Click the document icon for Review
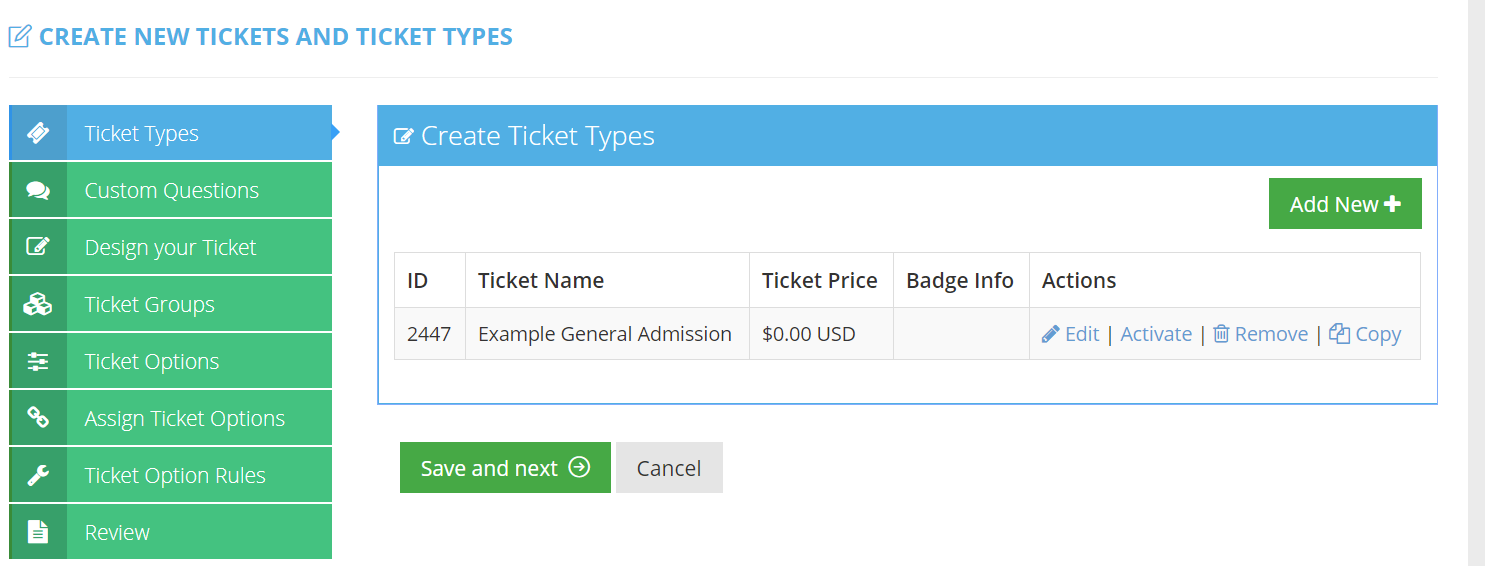1485x566 pixels. click(x=38, y=532)
